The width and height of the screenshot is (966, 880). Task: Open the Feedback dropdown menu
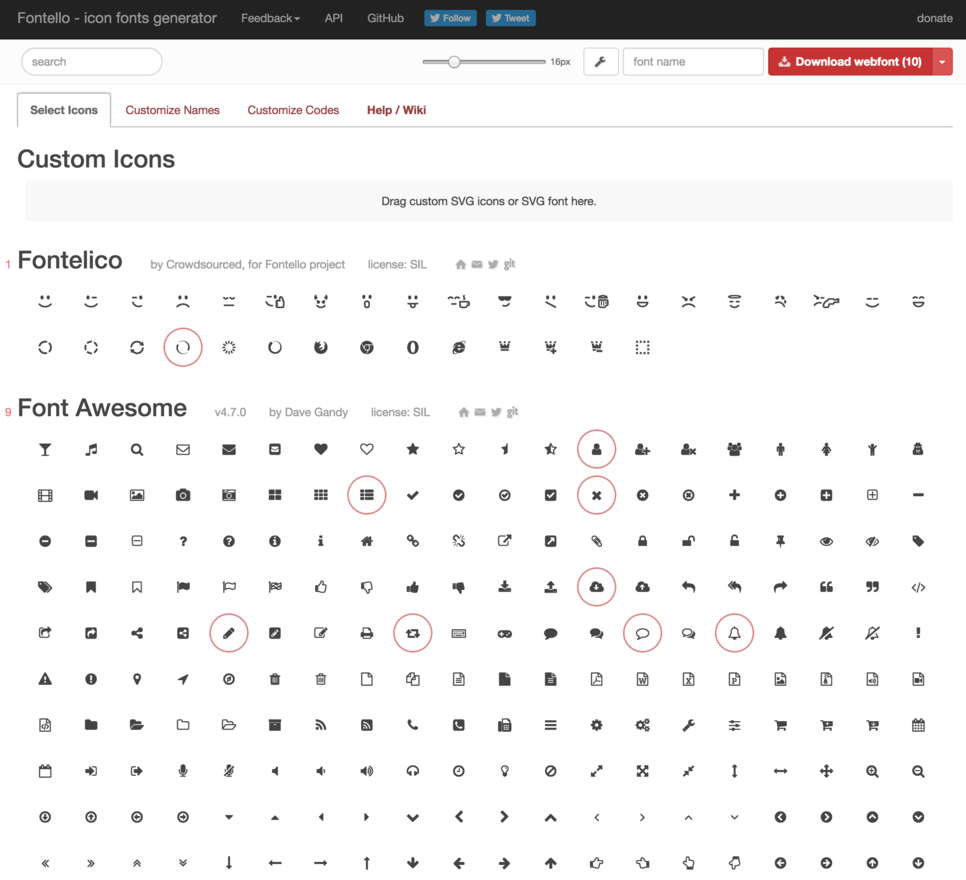click(270, 18)
